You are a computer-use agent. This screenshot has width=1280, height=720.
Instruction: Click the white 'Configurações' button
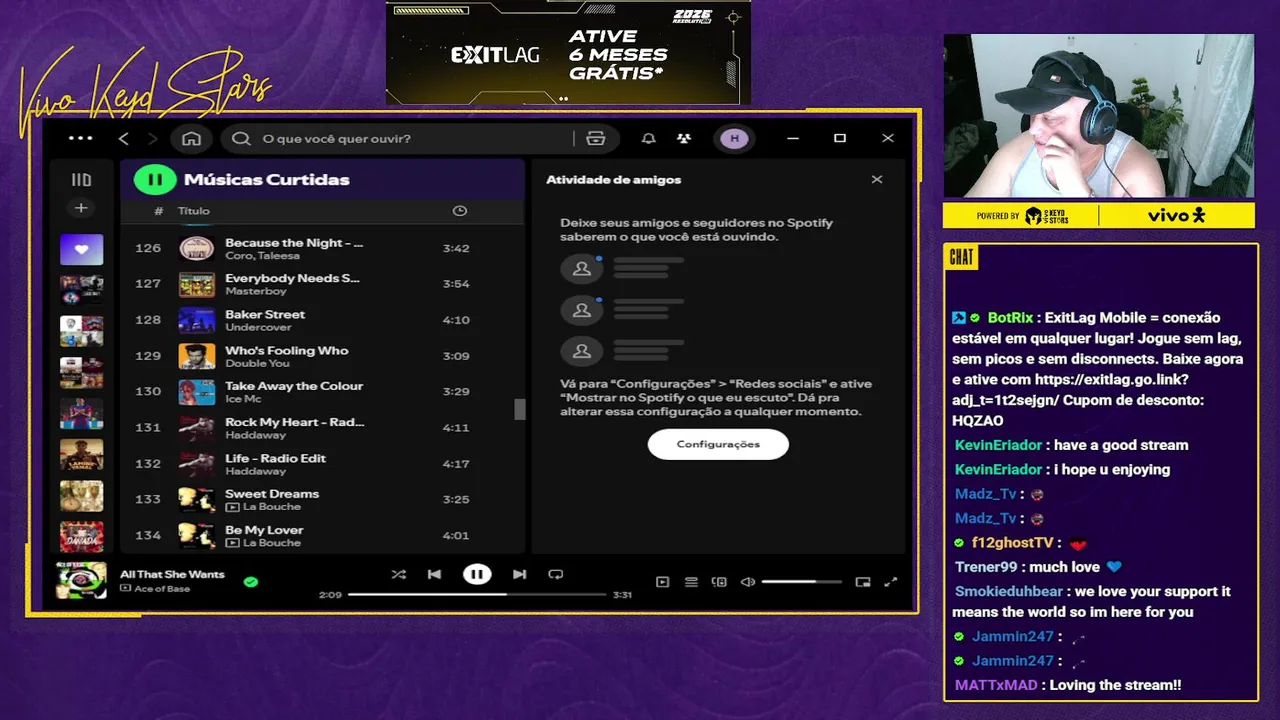(718, 444)
